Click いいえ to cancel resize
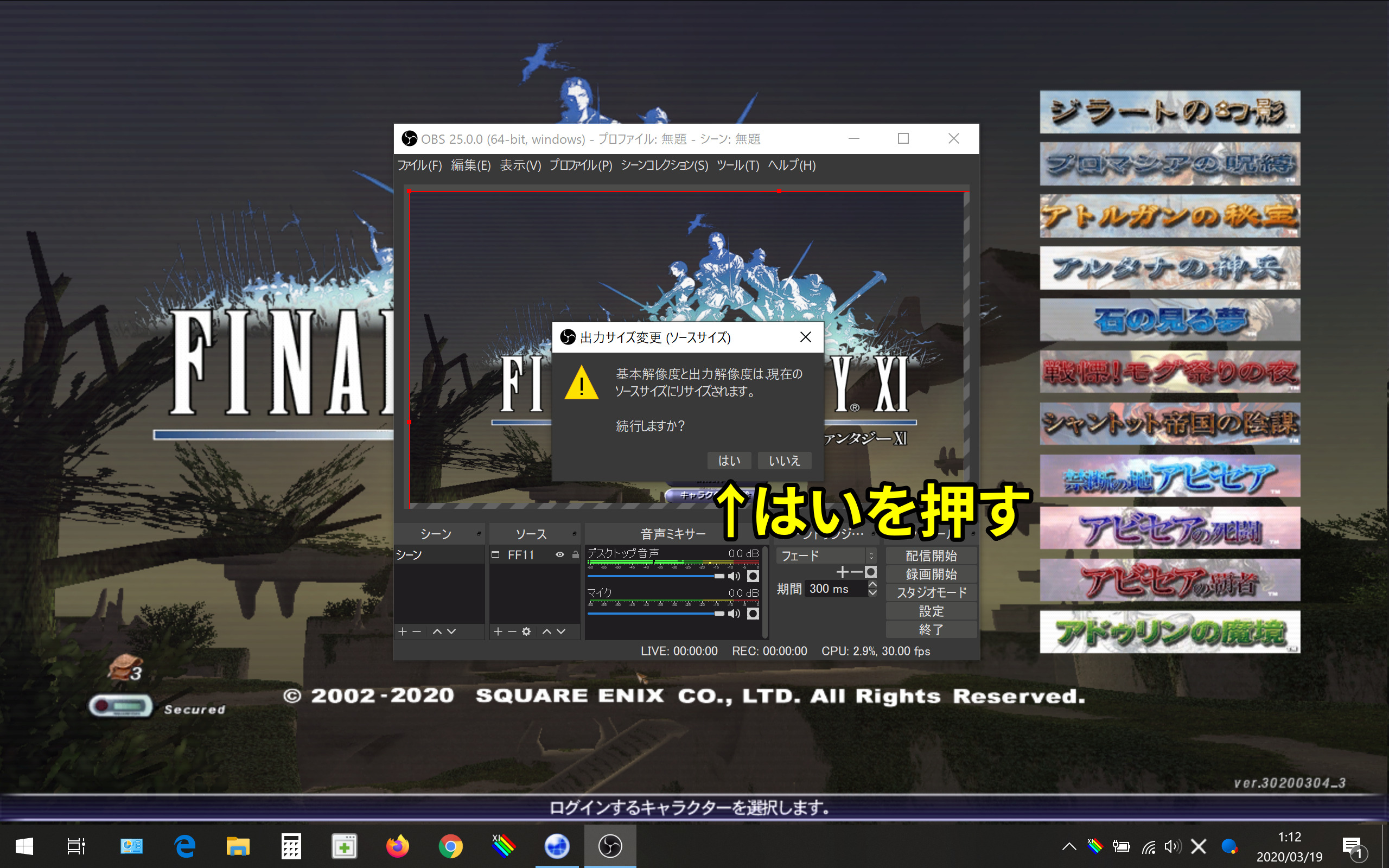 (x=784, y=461)
